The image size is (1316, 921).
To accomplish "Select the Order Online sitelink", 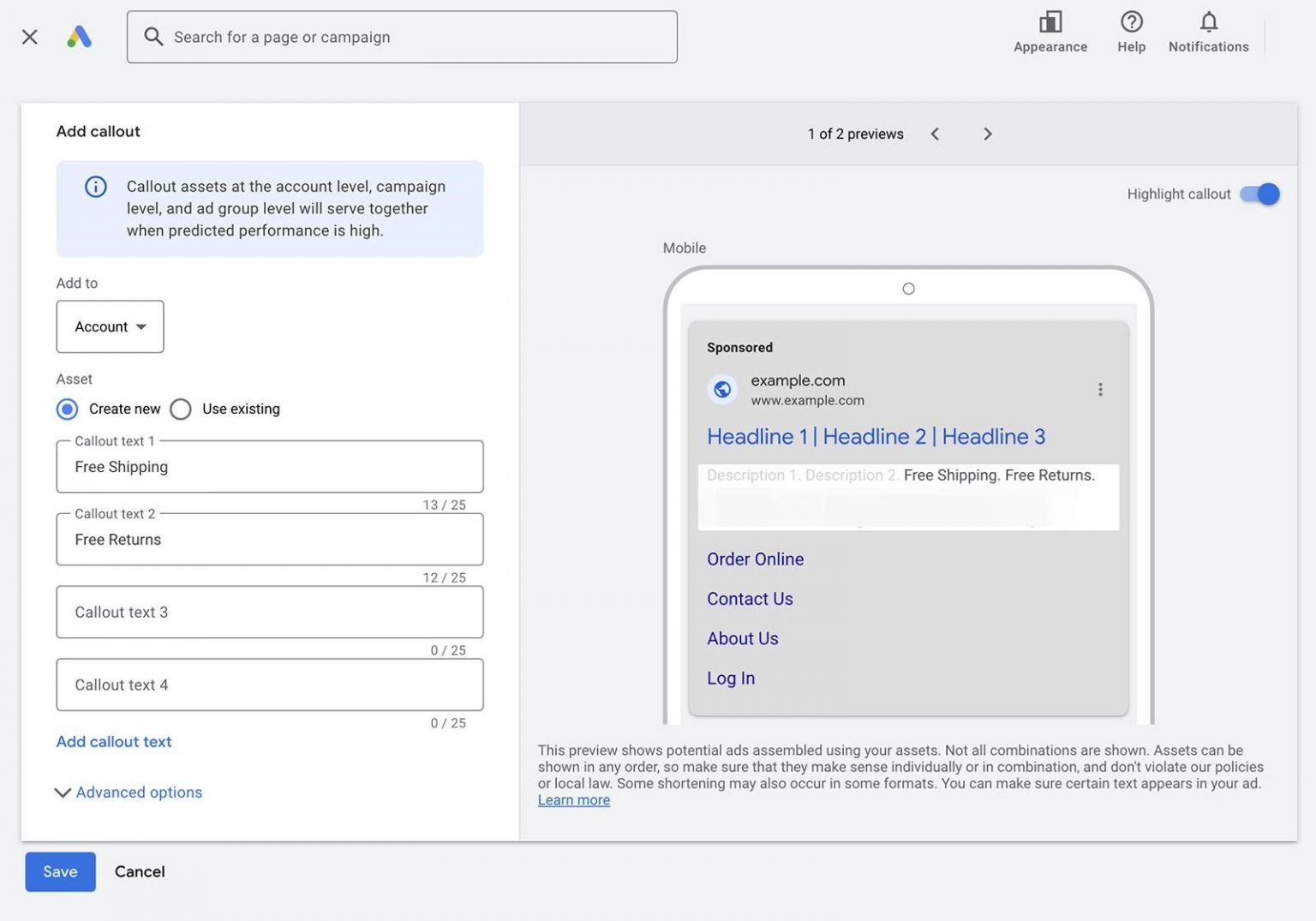I will [x=755, y=559].
